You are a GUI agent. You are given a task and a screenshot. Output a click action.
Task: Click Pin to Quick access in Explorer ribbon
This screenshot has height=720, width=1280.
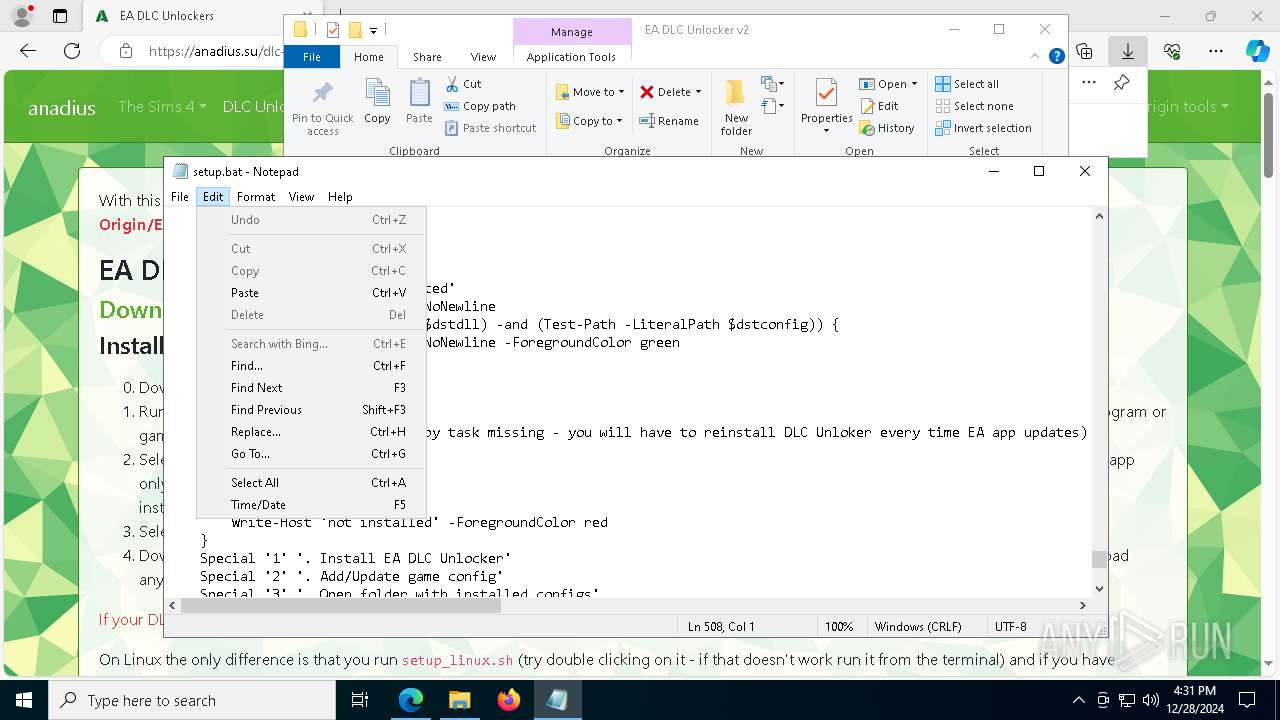click(x=322, y=108)
